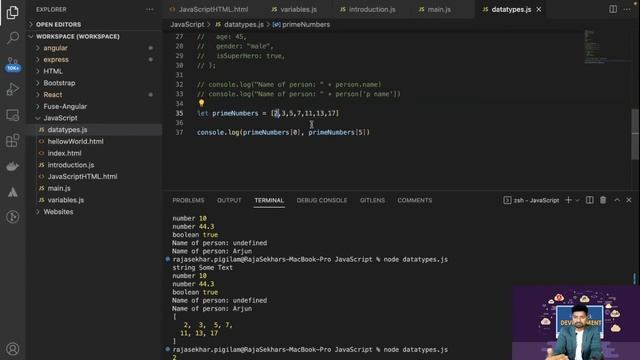Viewport: 640px width, 360px height.
Task: Click the terminal scrollbar thumb
Action: click(x=634, y=279)
